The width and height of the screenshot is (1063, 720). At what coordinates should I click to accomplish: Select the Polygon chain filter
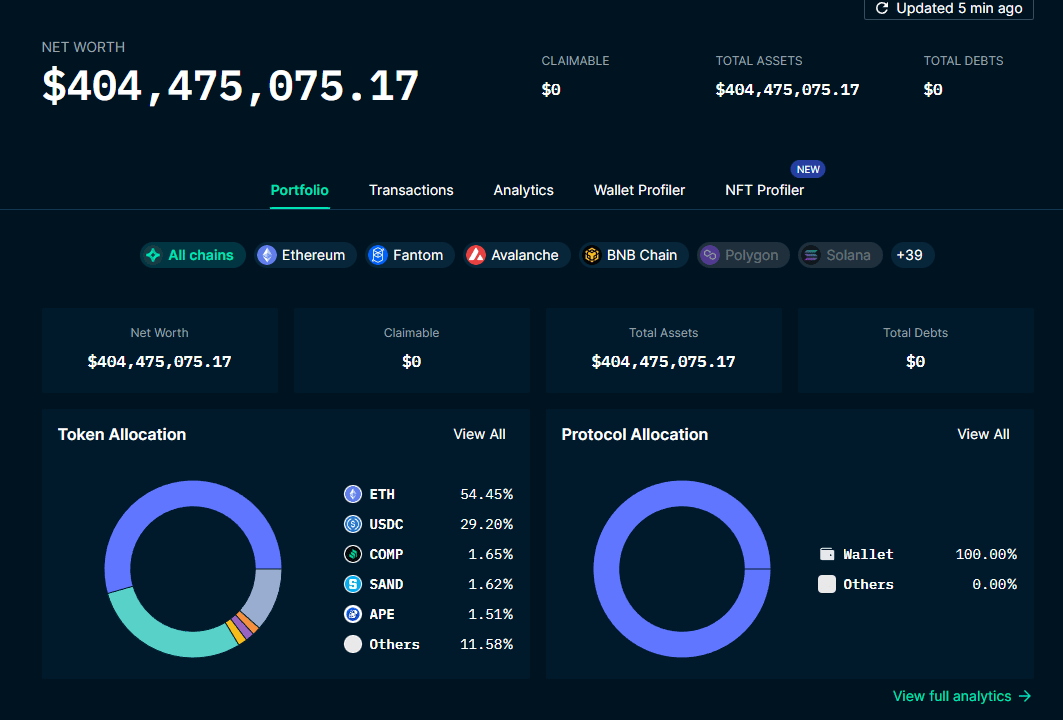[x=743, y=255]
